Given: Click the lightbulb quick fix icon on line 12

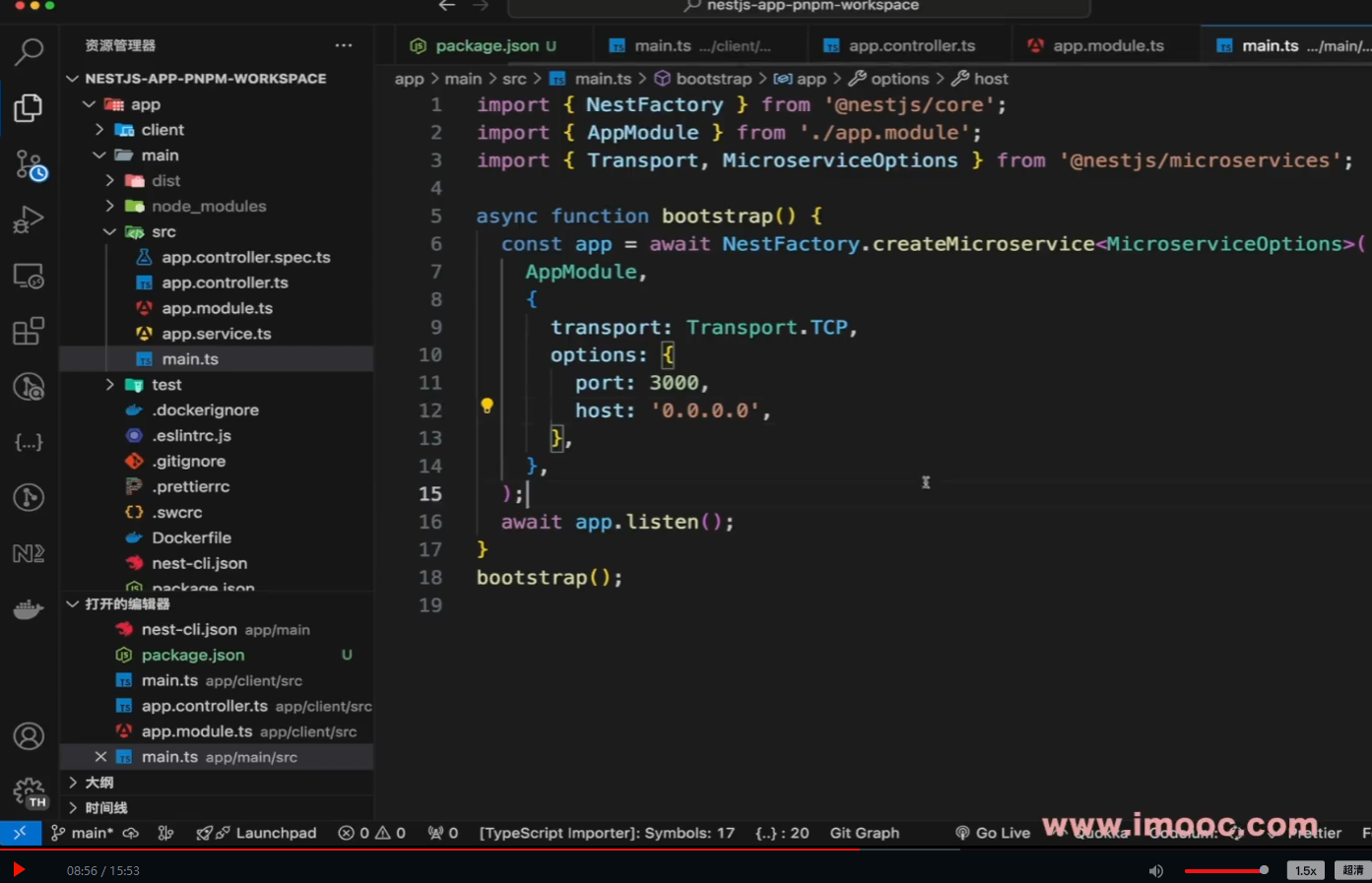Looking at the screenshot, I should click(x=487, y=406).
